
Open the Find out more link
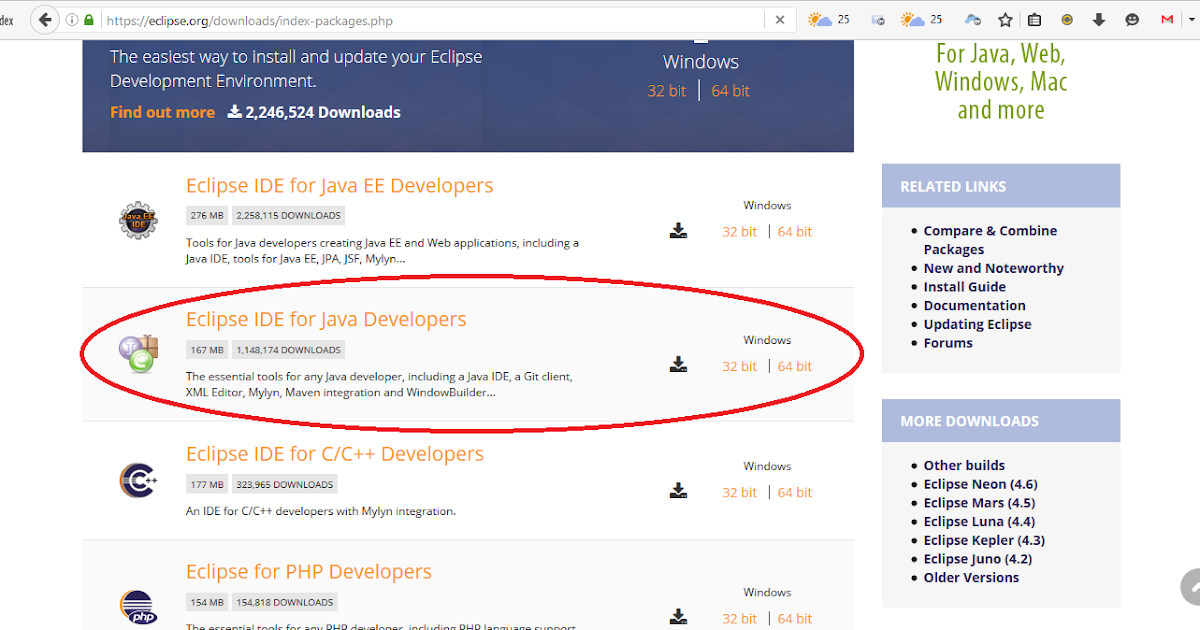pyautogui.click(x=162, y=112)
